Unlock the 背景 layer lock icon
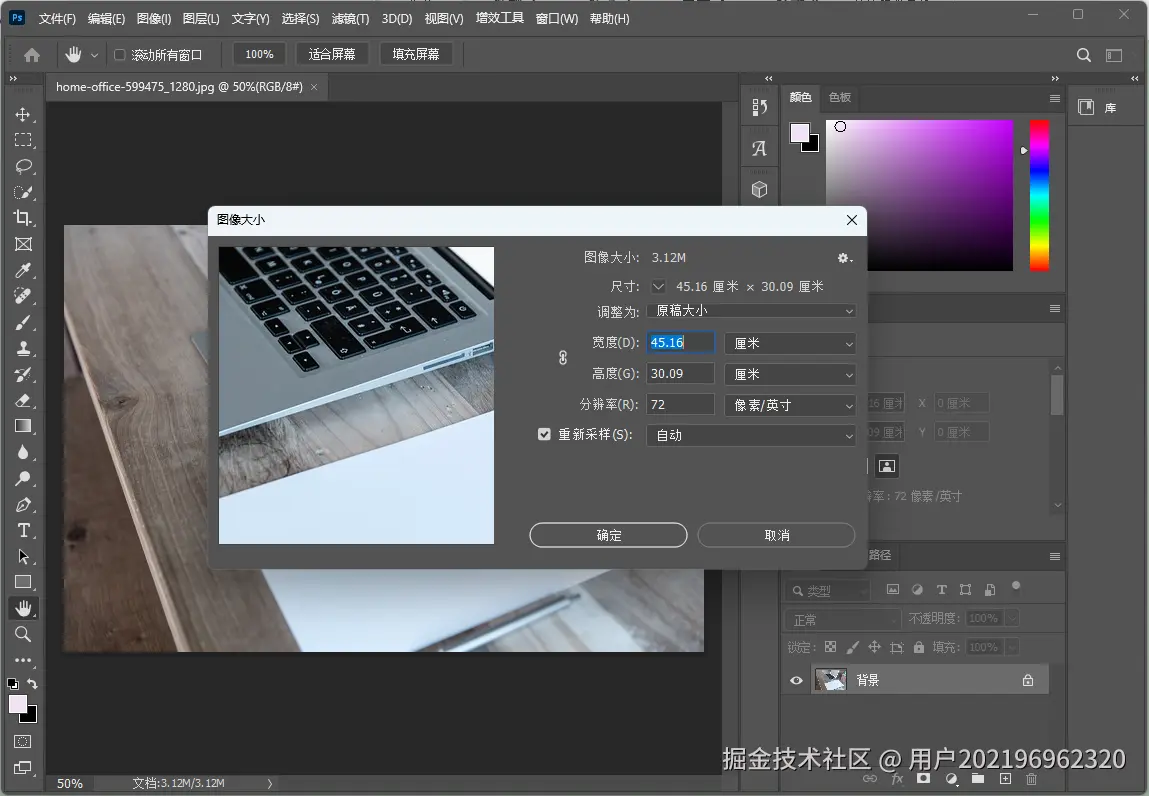Image resolution: width=1149 pixels, height=796 pixels. click(x=1027, y=680)
